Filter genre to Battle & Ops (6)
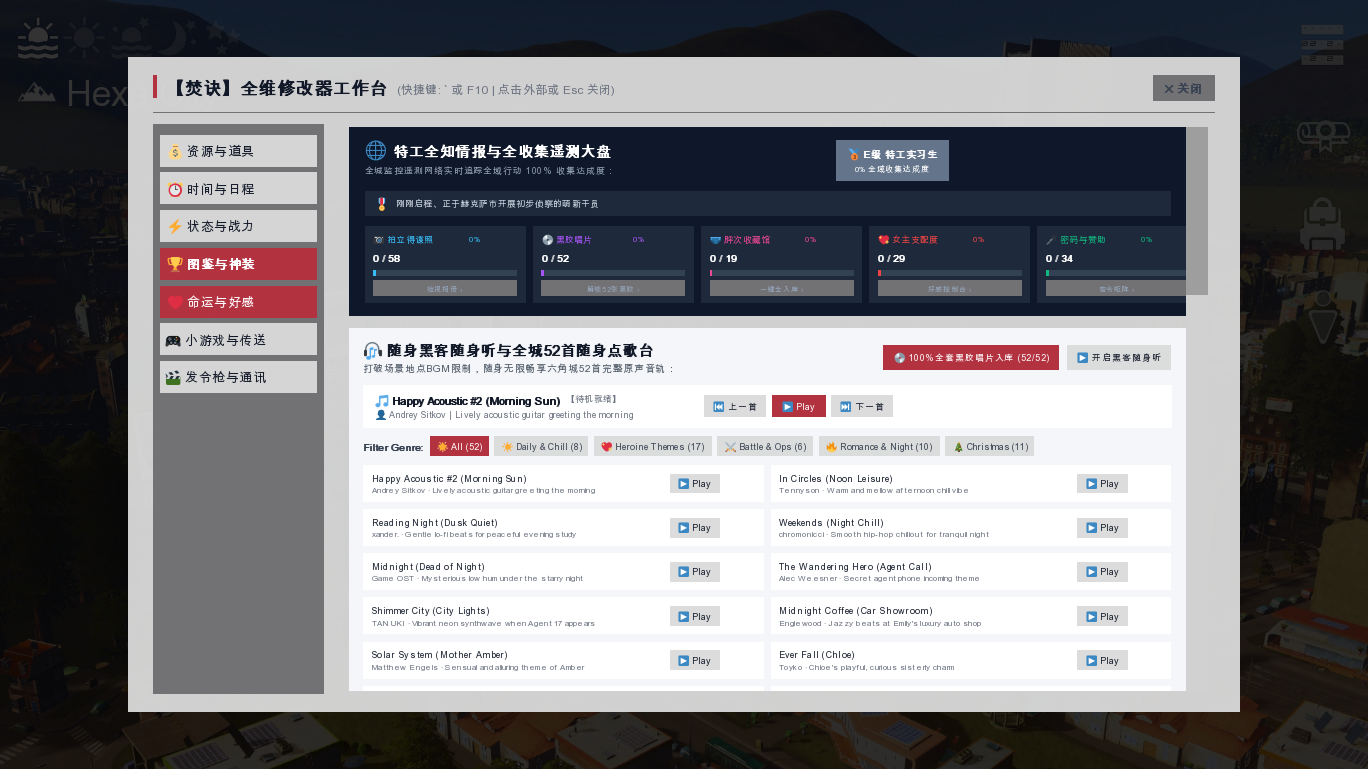The width and height of the screenshot is (1368, 769). (x=766, y=447)
